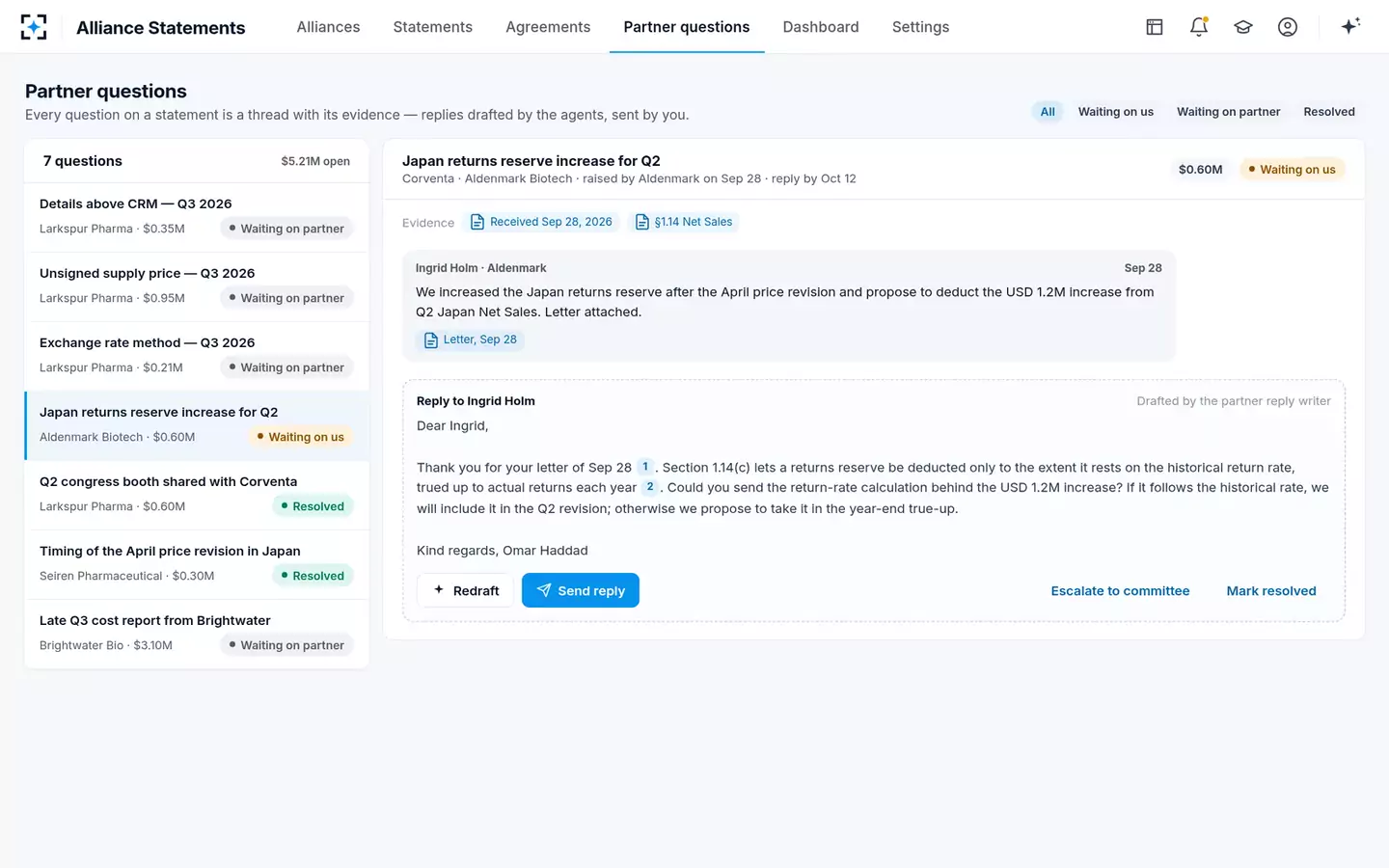The width and height of the screenshot is (1389, 868).
Task: Click the 7 questions list heading
Action: click(83, 161)
